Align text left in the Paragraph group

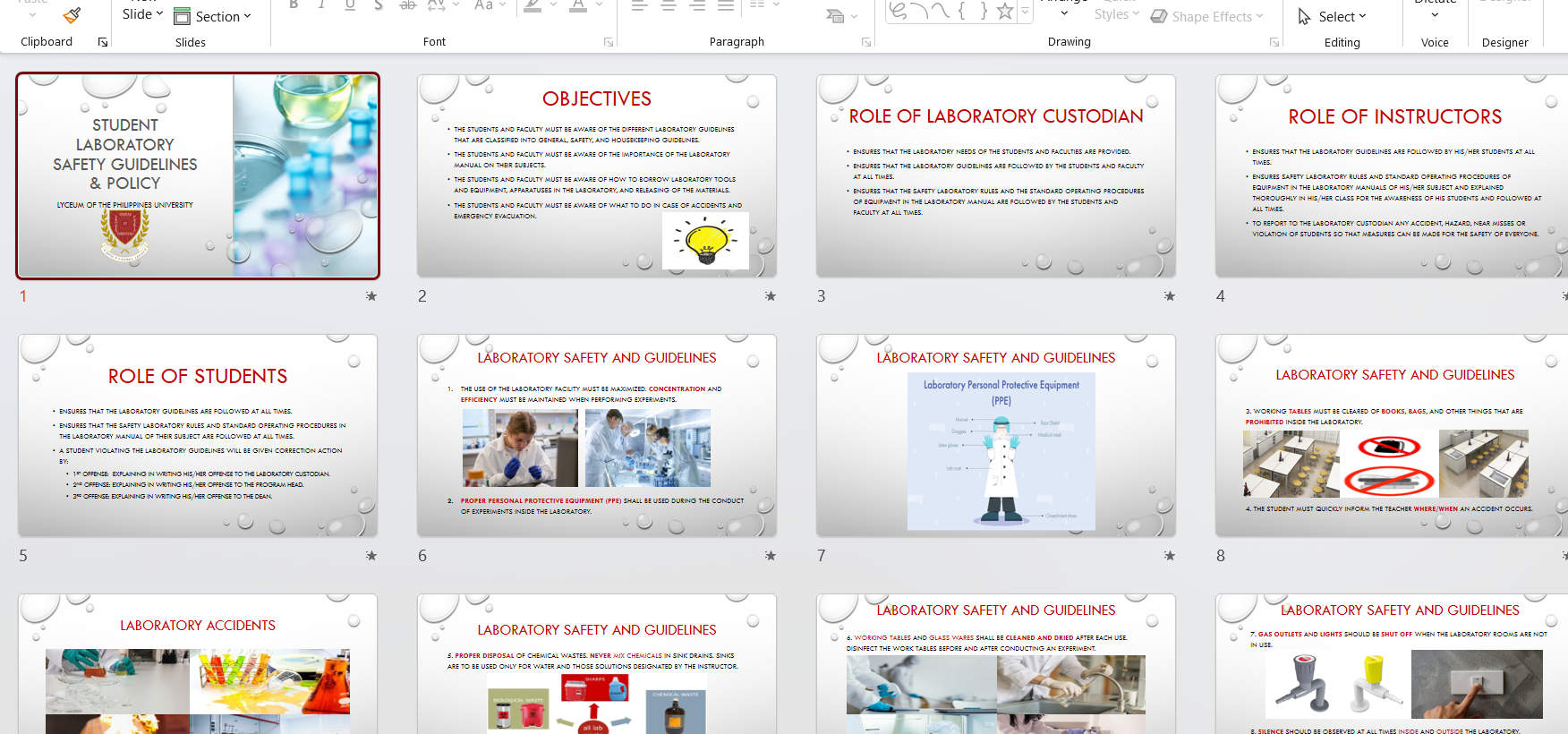[x=639, y=5]
